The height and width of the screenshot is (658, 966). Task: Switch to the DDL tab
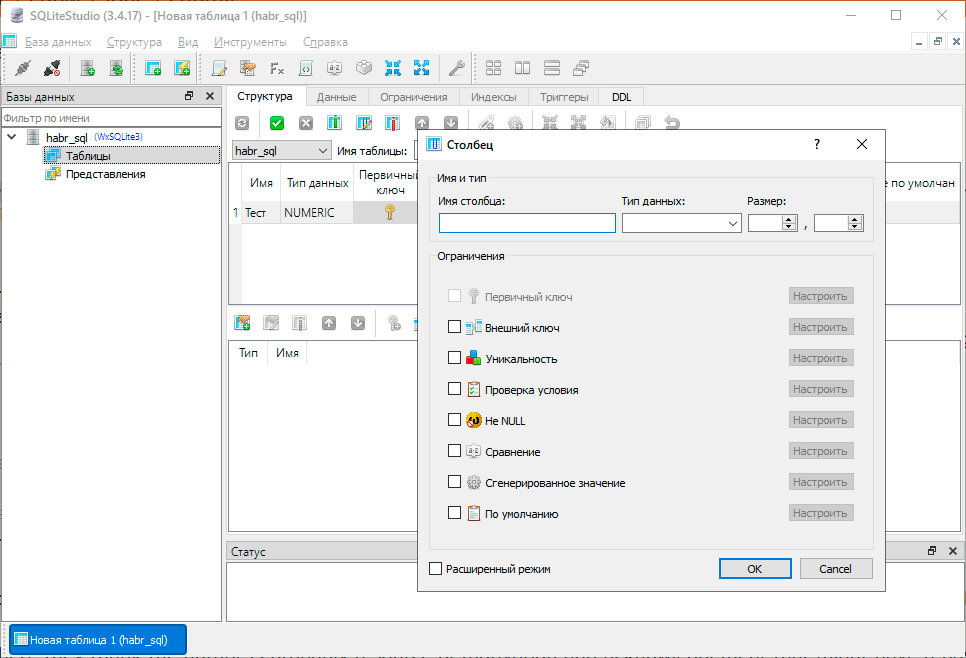click(622, 97)
